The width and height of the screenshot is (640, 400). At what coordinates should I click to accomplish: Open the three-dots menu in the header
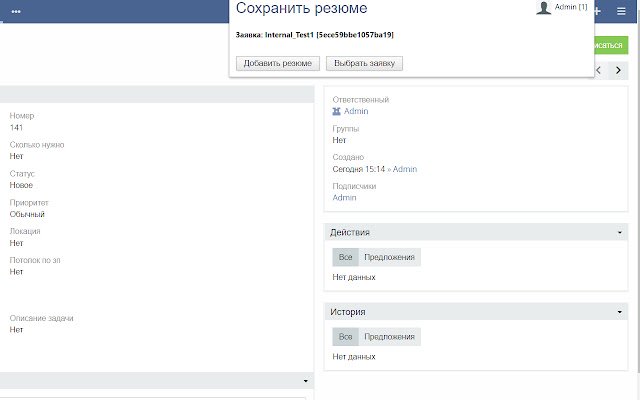(16, 11)
